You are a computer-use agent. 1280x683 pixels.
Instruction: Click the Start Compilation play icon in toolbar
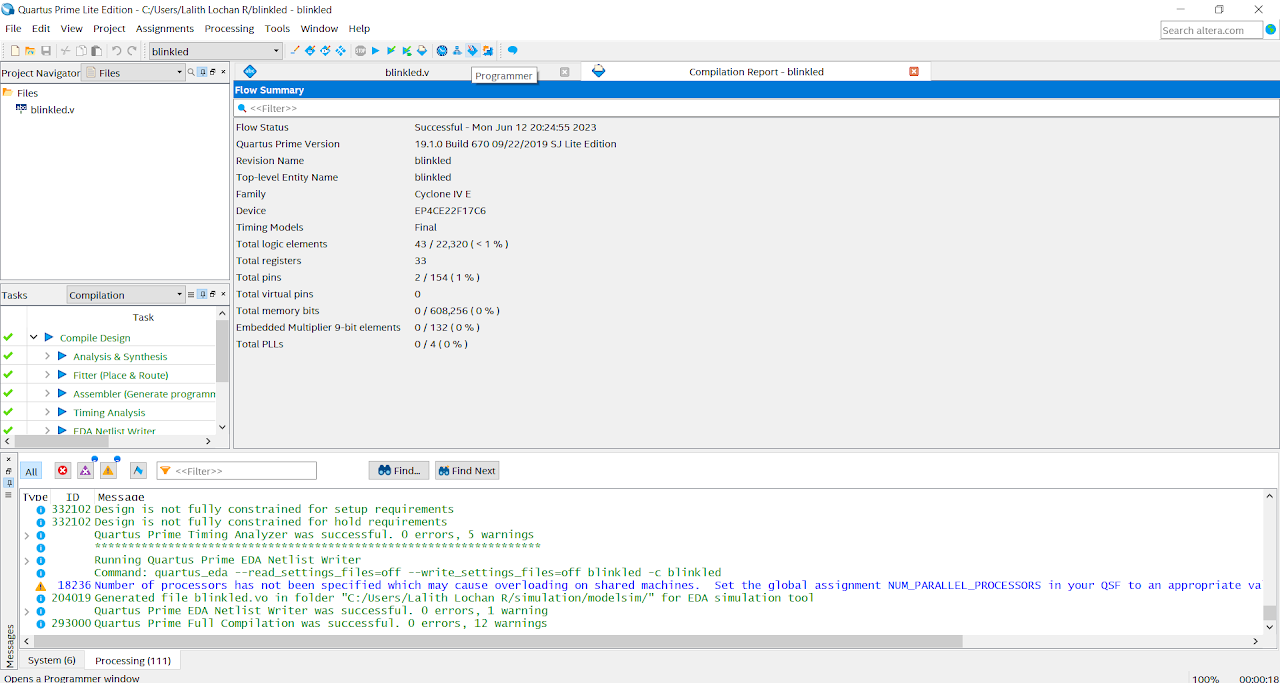coord(375,51)
